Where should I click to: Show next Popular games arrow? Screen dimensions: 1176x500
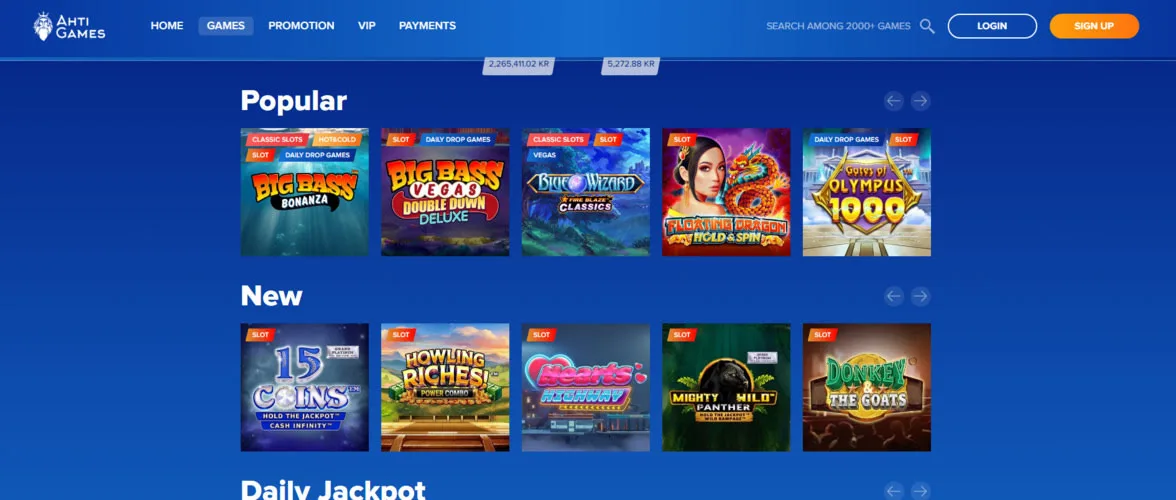(x=920, y=100)
